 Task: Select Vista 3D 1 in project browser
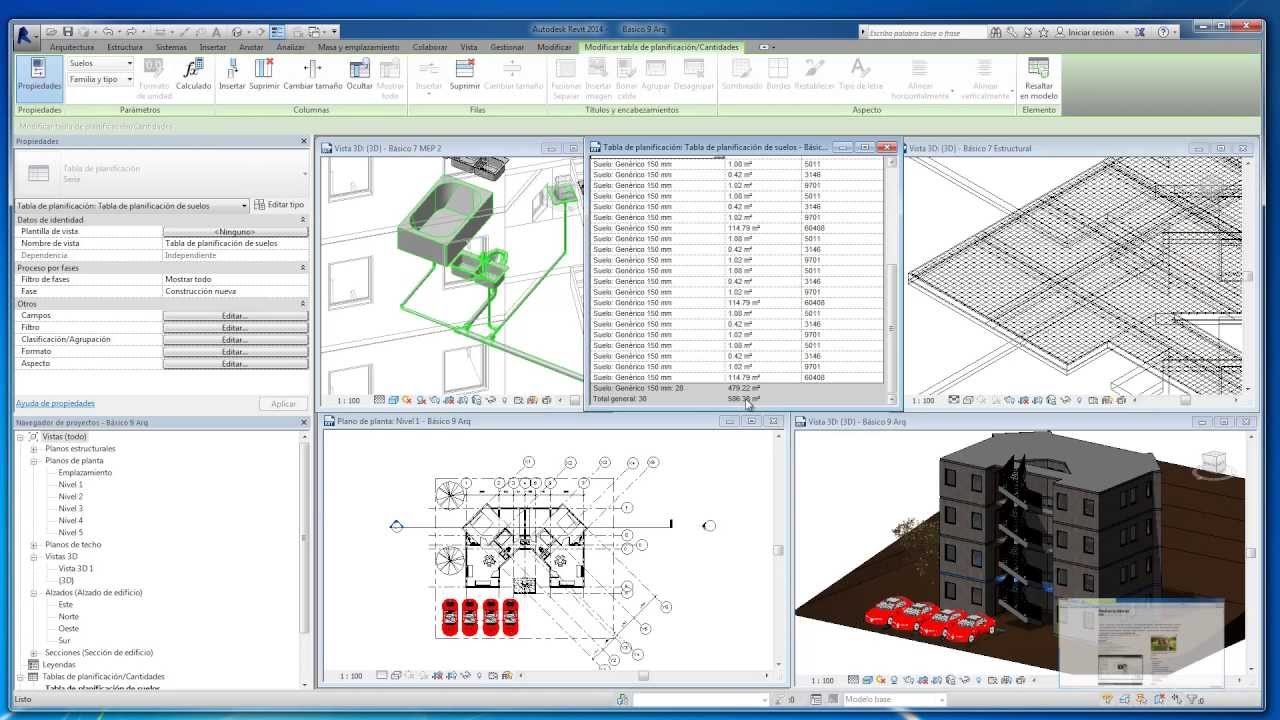[x=76, y=569]
